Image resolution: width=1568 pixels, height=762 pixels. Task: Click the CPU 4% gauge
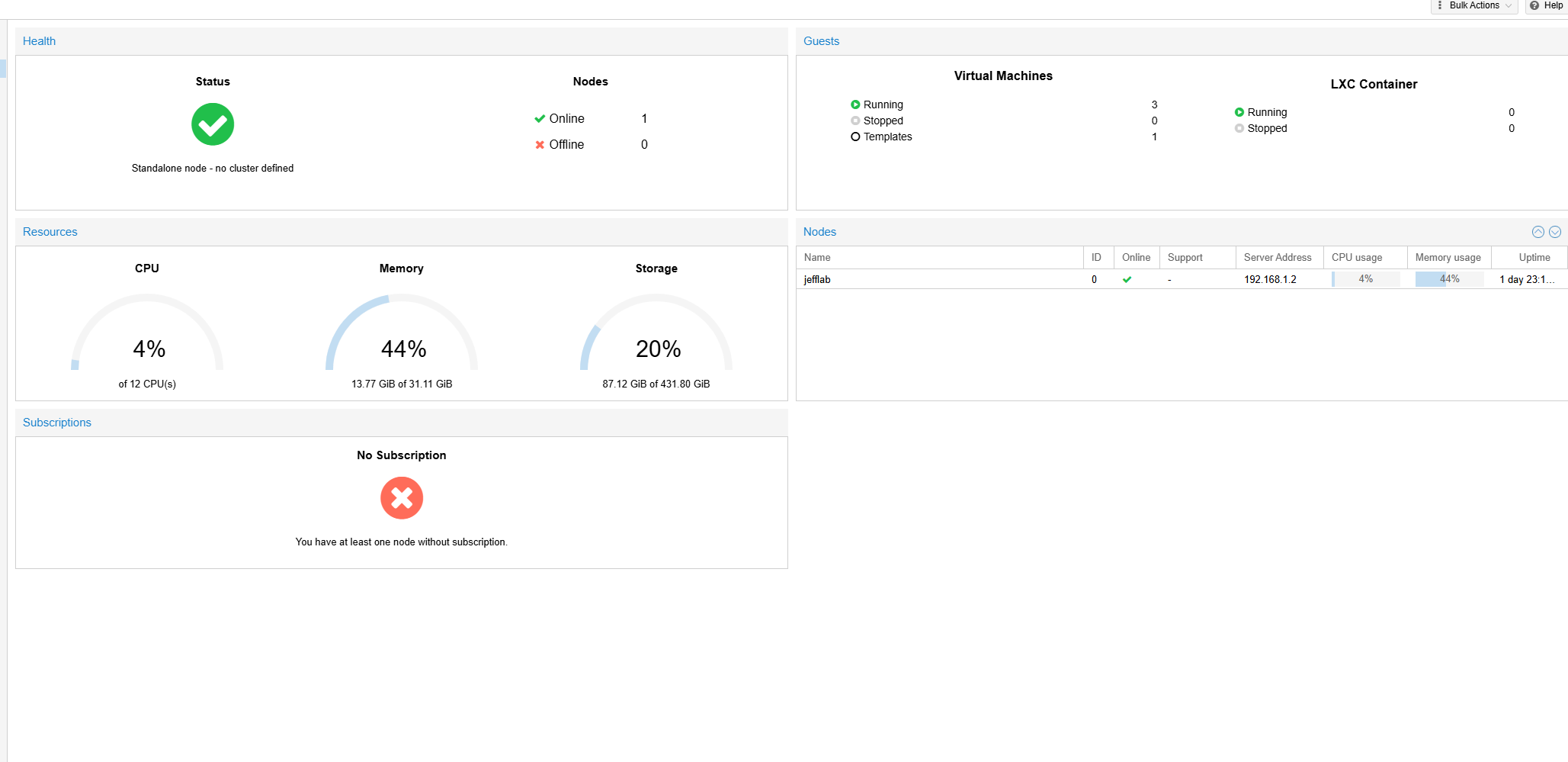(x=147, y=332)
